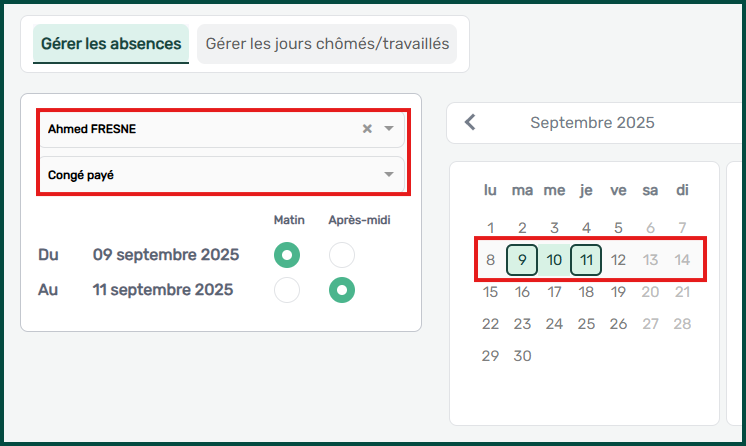The image size is (746, 446).
Task: Pick September 9 in the calendar
Action: tap(522, 260)
